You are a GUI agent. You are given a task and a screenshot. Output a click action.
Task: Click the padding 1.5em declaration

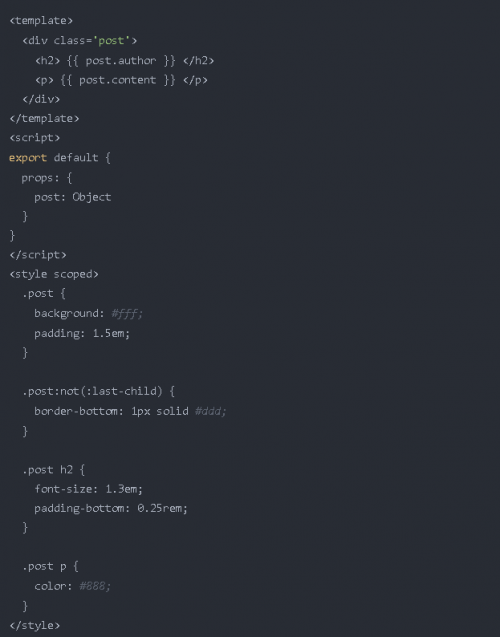pyautogui.click(x=82, y=334)
